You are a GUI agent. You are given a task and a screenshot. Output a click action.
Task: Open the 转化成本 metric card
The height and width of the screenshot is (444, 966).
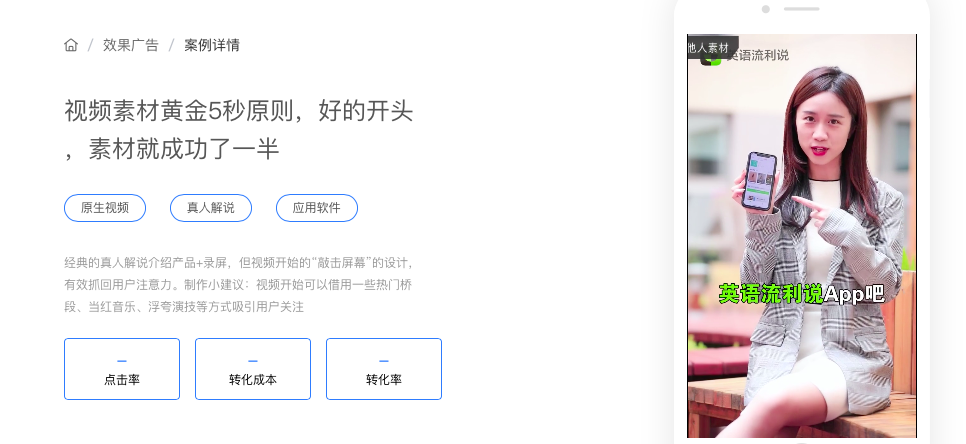pyautogui.click(x=253, y=369)
